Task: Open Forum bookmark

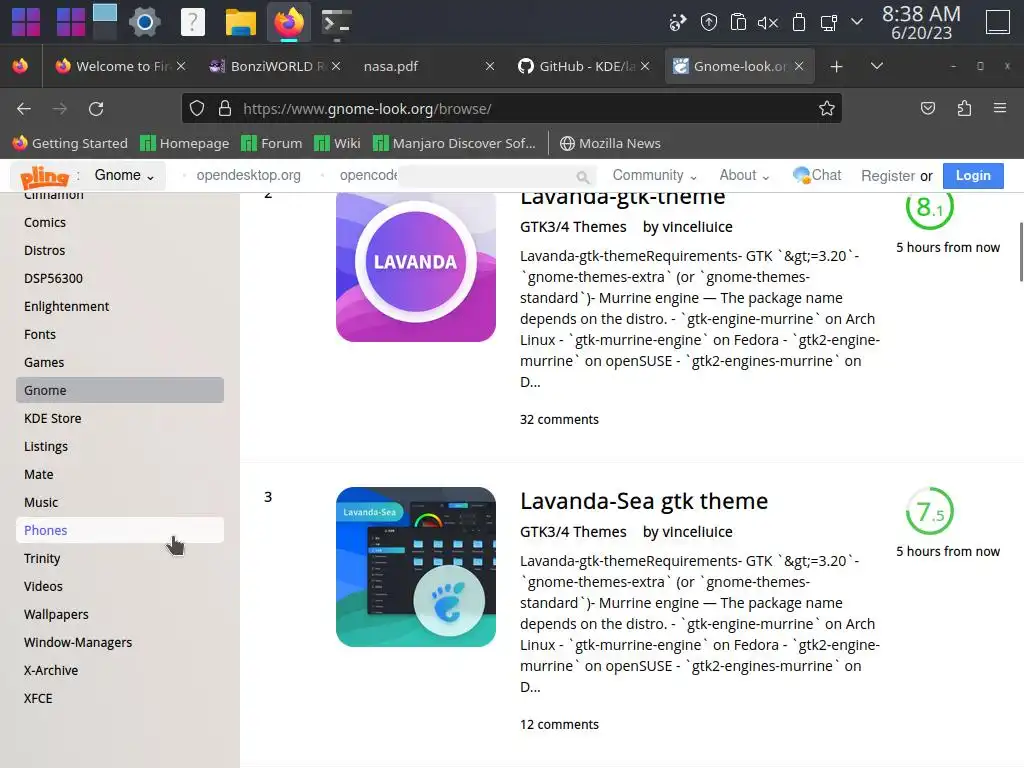Action: coord(272,143)
